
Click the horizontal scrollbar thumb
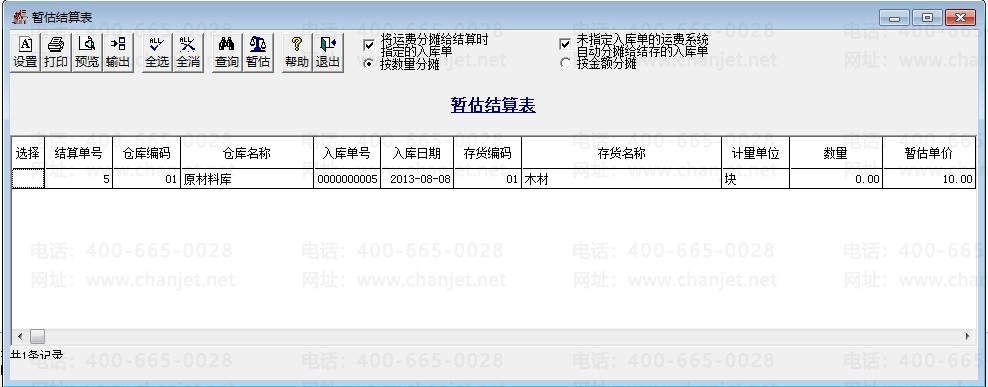pyautogui.click(x=37, y=337)
